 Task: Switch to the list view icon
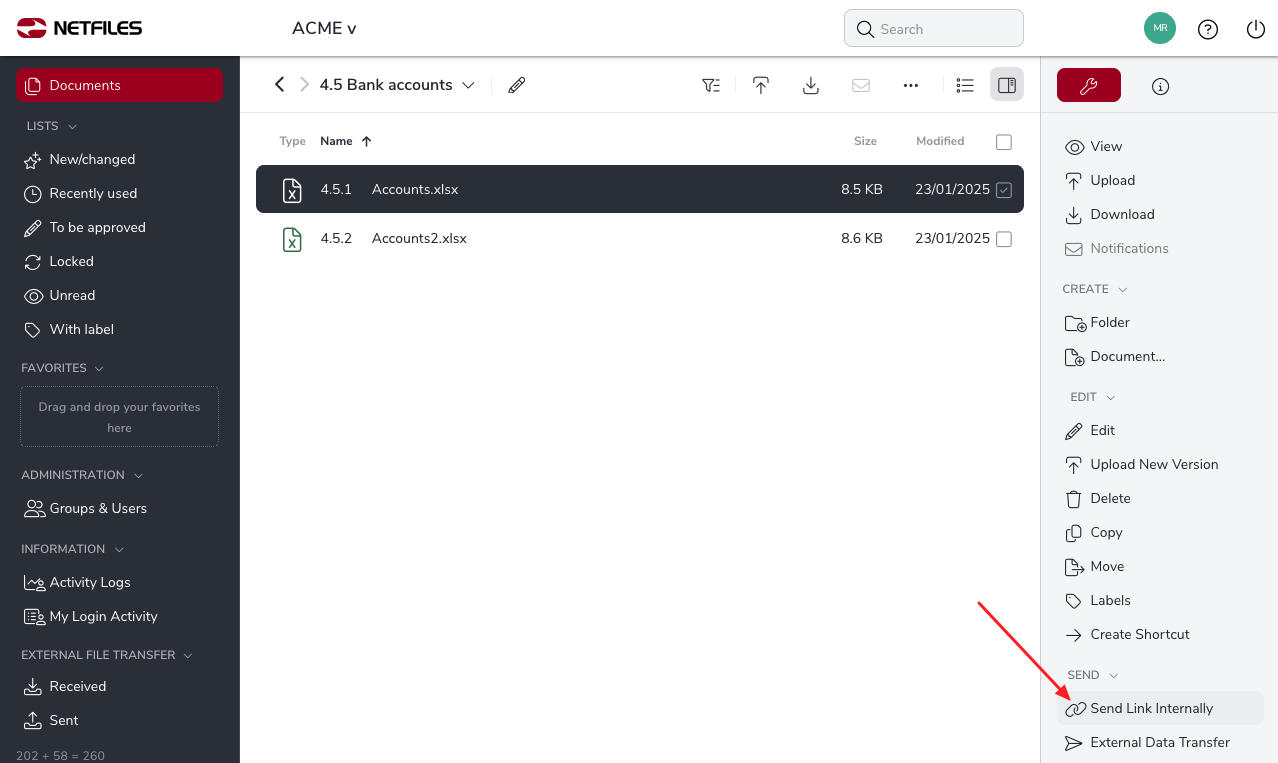pyautogui.click(x=965, y=85)
